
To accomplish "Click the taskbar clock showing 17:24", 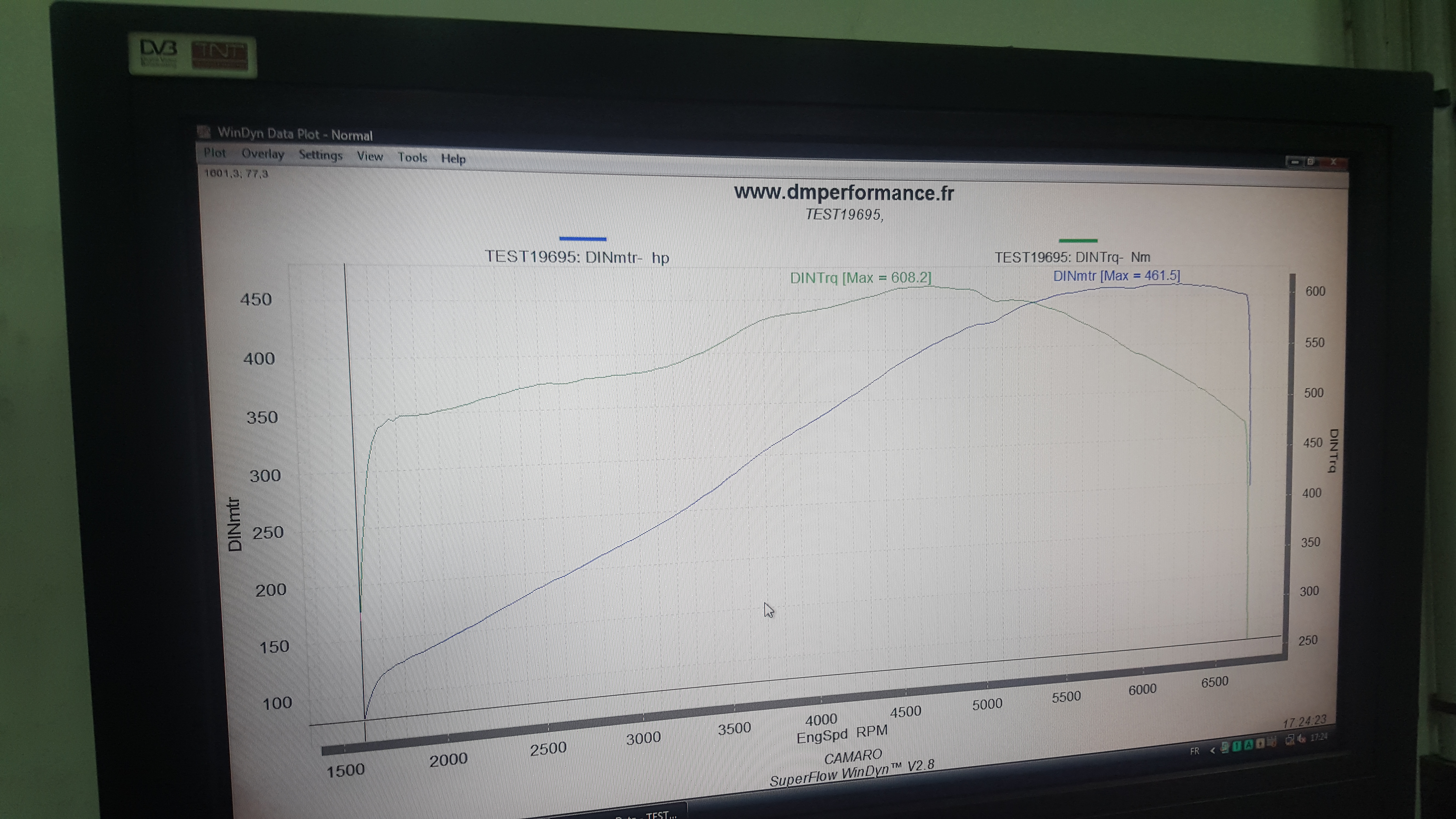I will point(1319,737).
